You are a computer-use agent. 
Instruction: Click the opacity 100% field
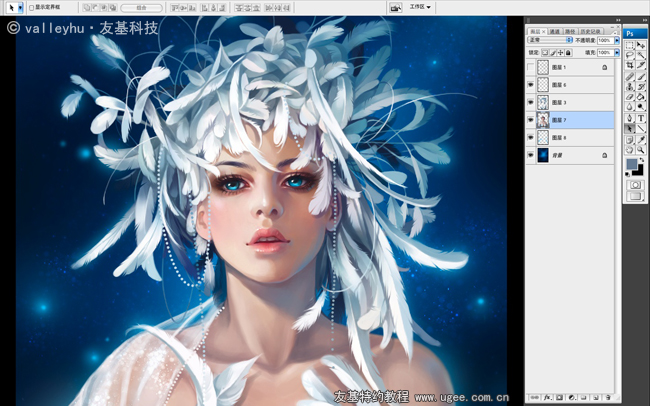[605, 40]
